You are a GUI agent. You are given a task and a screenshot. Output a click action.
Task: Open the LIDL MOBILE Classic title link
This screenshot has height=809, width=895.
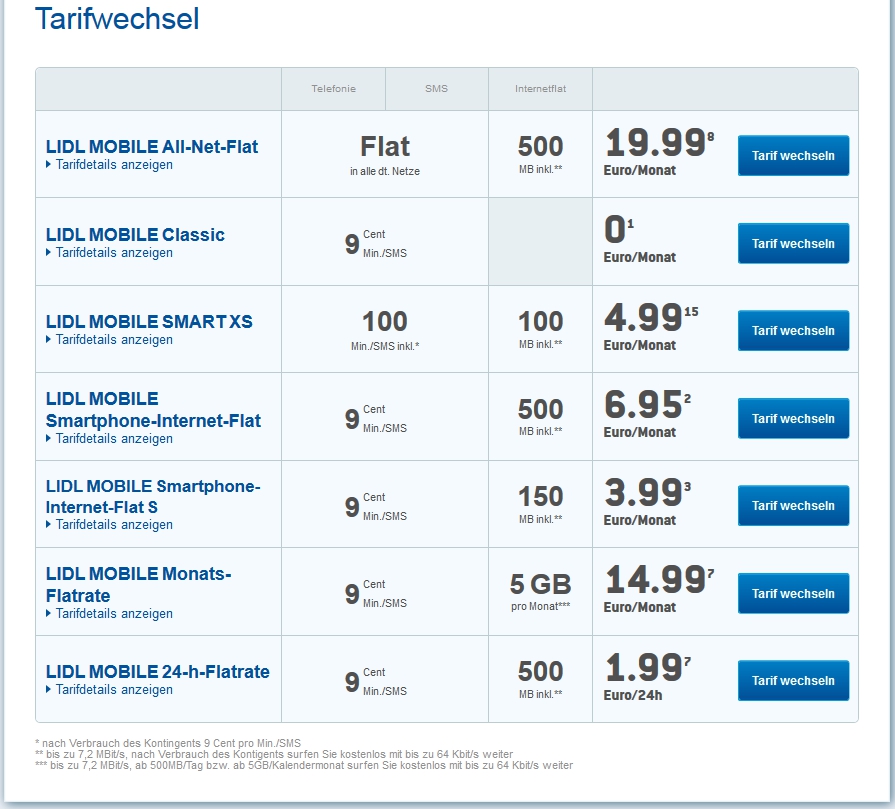point(135,235)
